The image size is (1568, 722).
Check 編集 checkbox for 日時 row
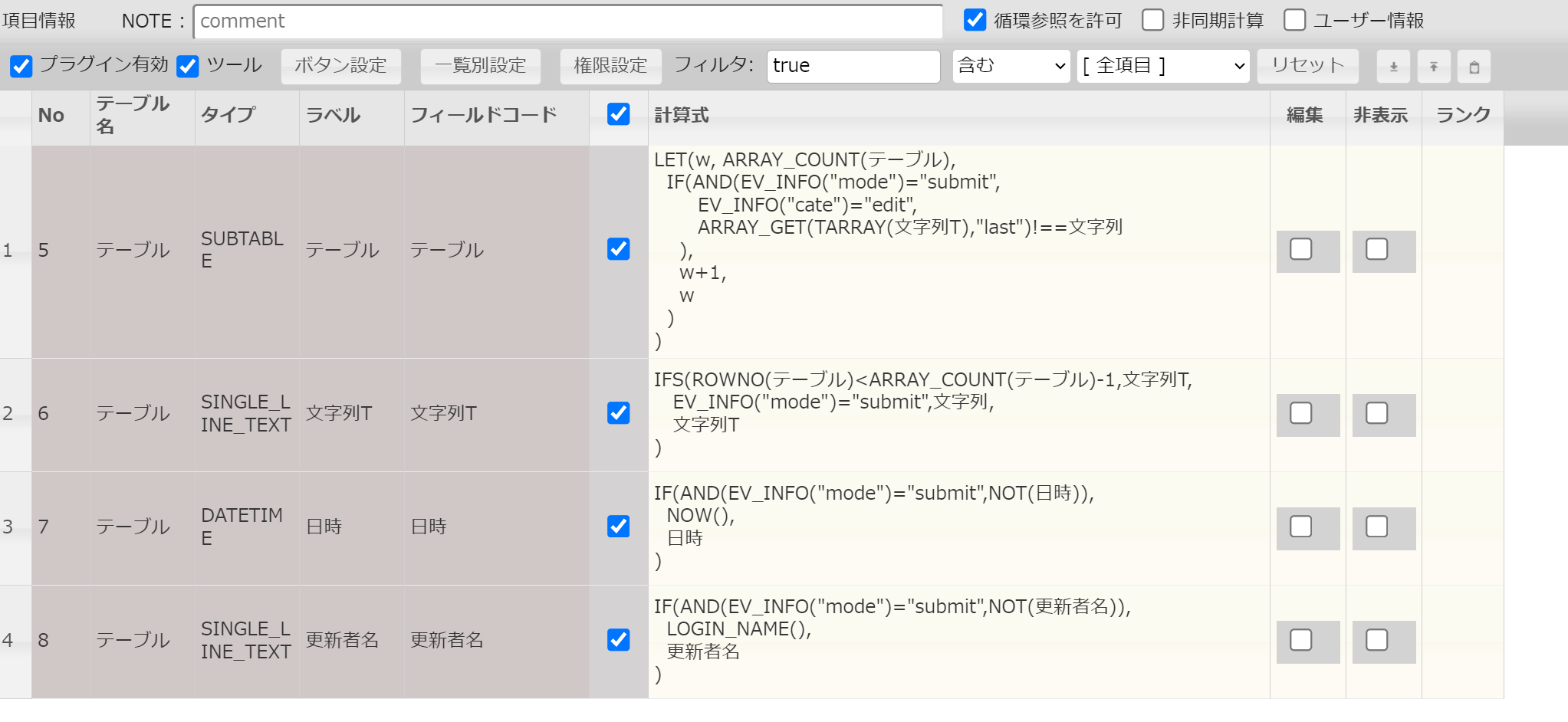1301,527
